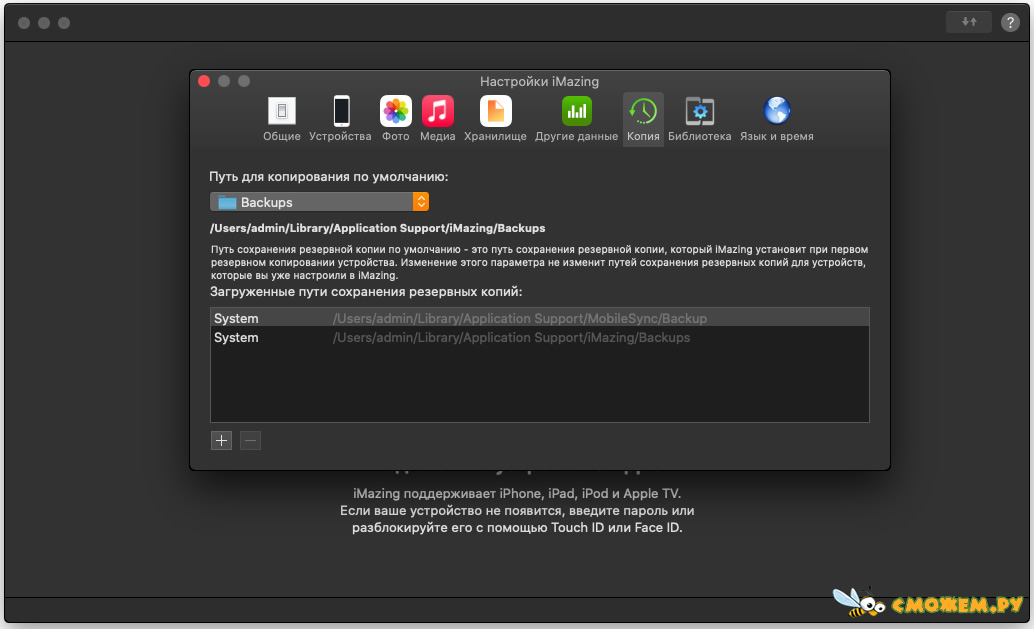Open the Фото preferences icon
The image size is (1034, 629).
[x=396, y=111]
